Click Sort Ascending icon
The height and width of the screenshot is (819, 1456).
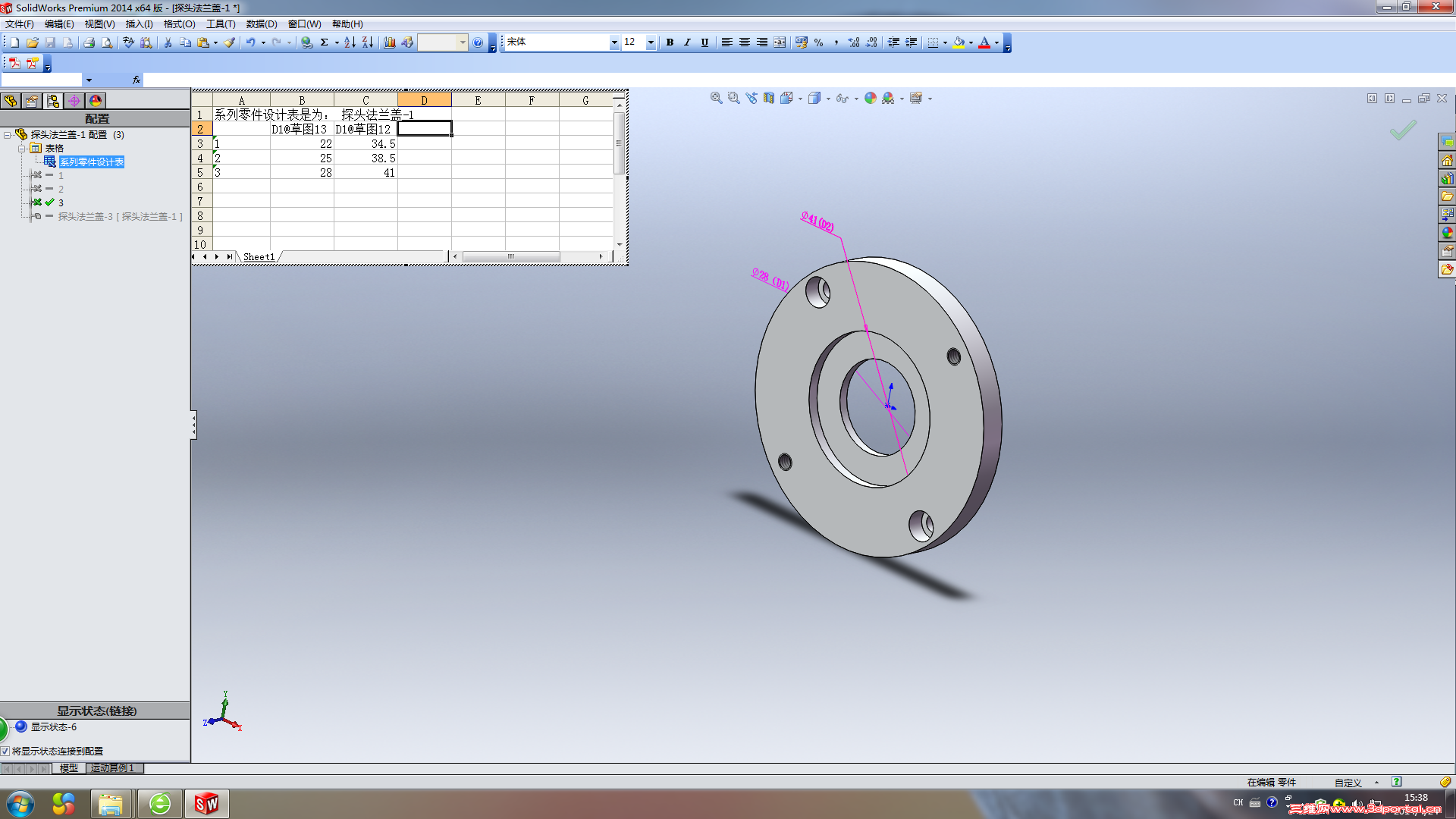click(349, 42)
